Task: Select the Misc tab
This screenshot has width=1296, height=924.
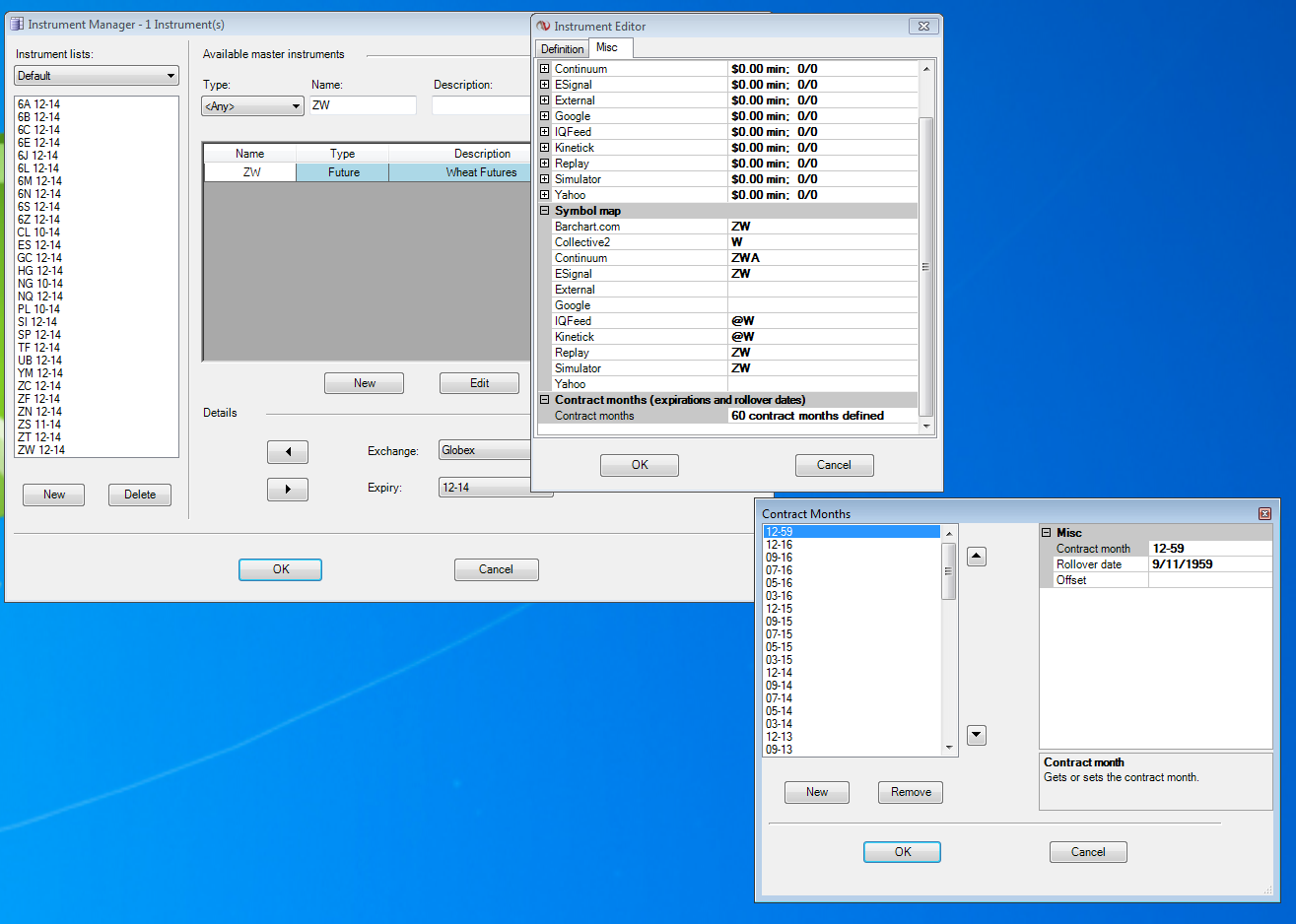Action: point(607,47)
